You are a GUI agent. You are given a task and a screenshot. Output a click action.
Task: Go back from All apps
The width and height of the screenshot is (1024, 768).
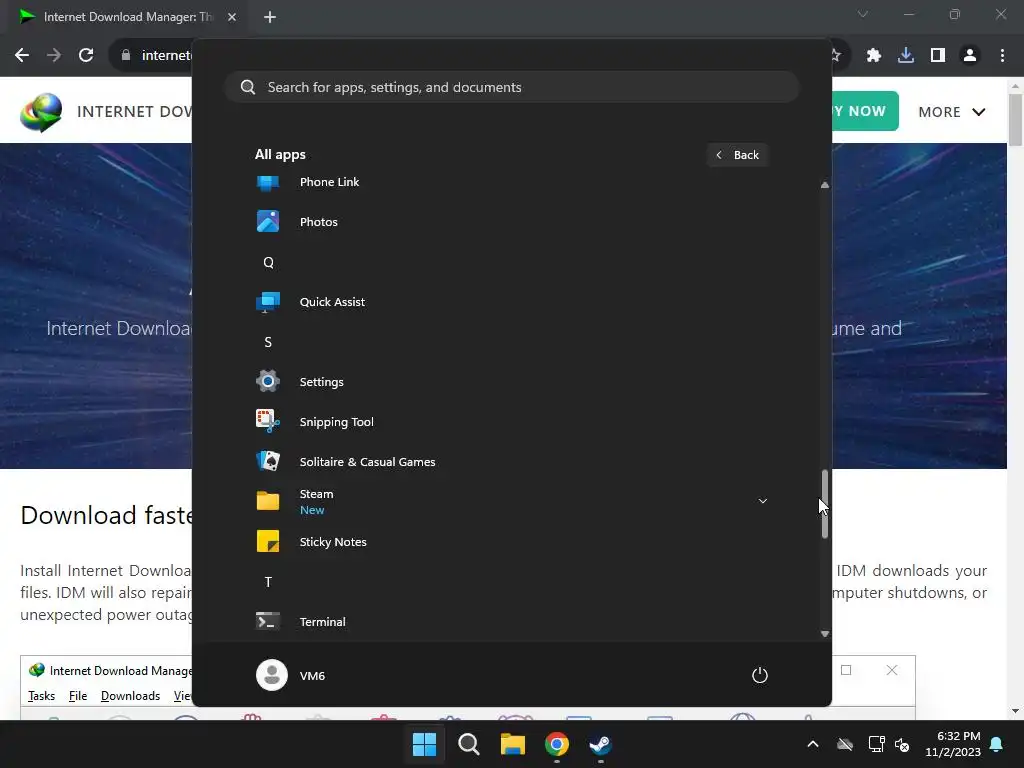(737, 155)
